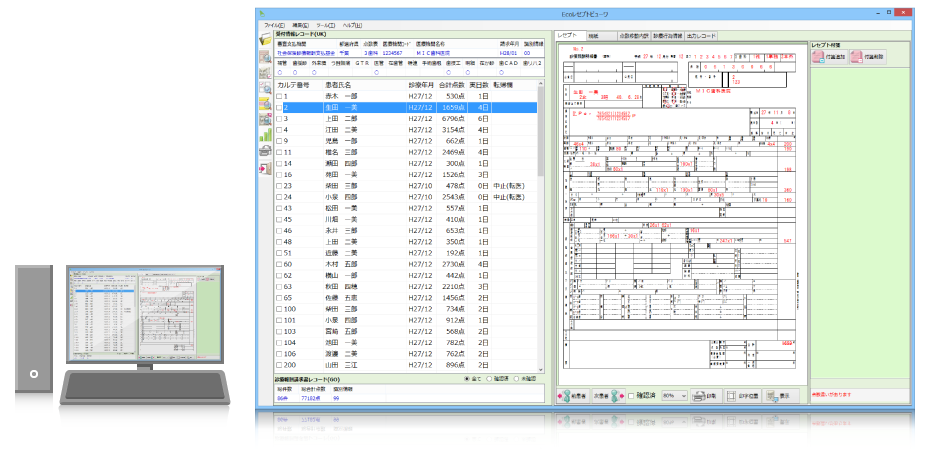Check the box for karte number 3
The height and width of the screenshot is (450, 930).
279,119
